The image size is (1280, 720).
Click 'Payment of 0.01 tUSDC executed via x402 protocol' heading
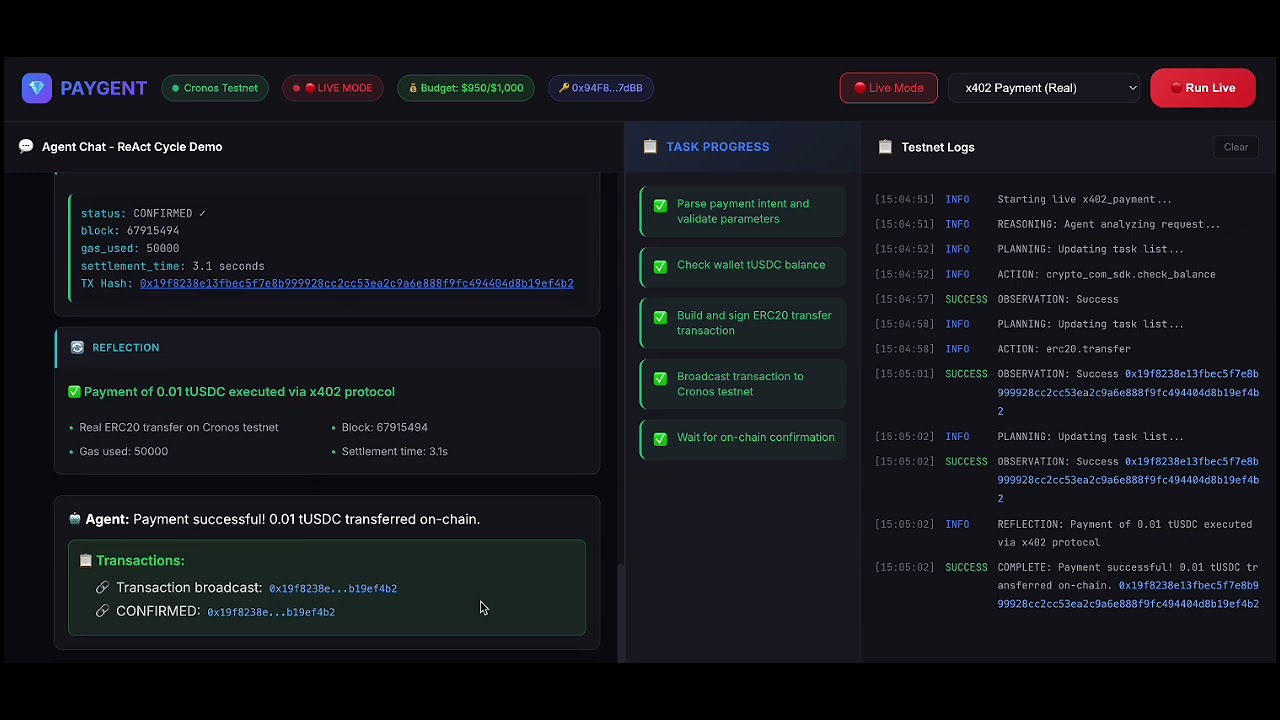coord(239,392)
